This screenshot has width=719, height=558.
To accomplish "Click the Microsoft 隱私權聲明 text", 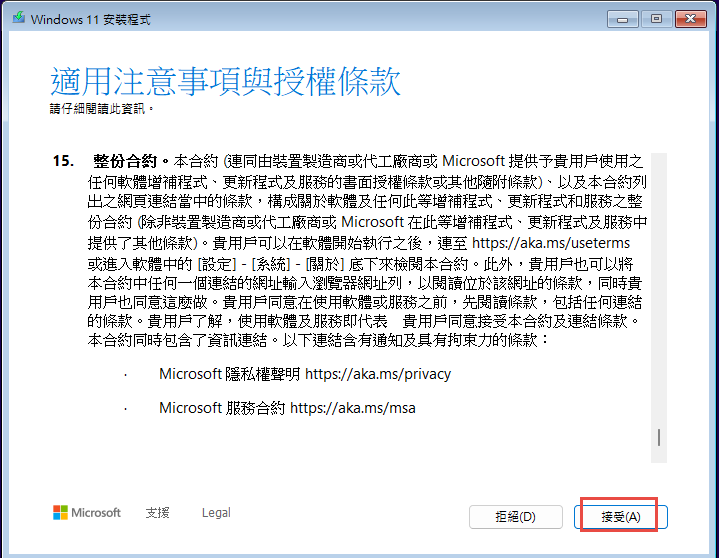I will [230, 374].
